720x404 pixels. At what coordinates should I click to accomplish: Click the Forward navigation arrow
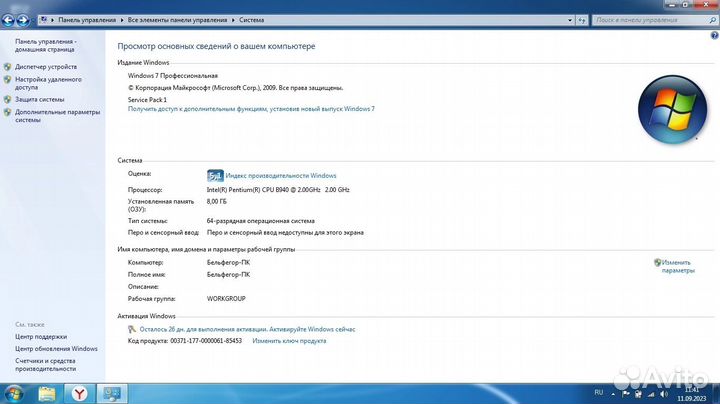(22, 20)
